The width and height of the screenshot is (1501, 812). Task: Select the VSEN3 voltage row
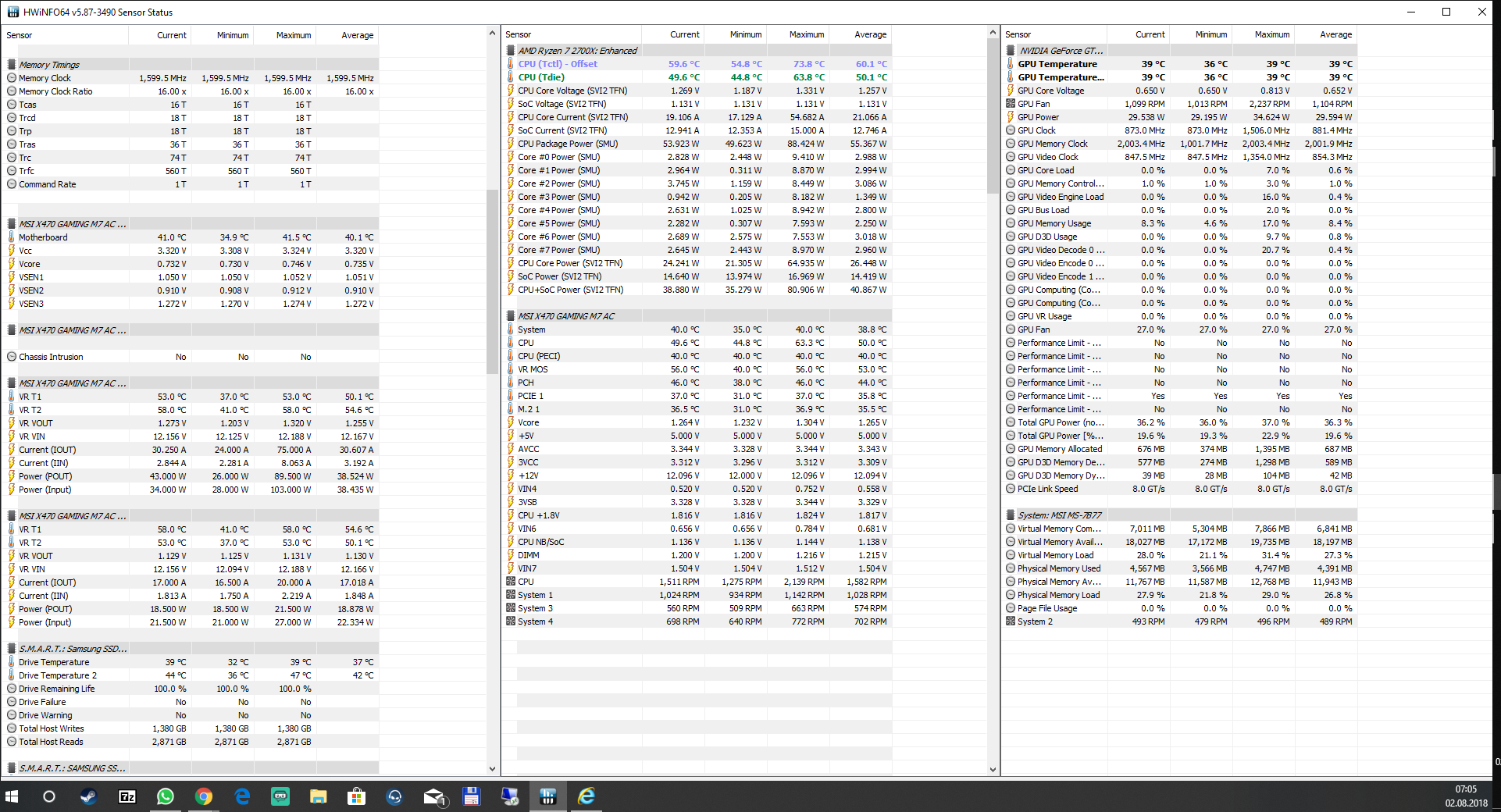[x=191, y=304]
